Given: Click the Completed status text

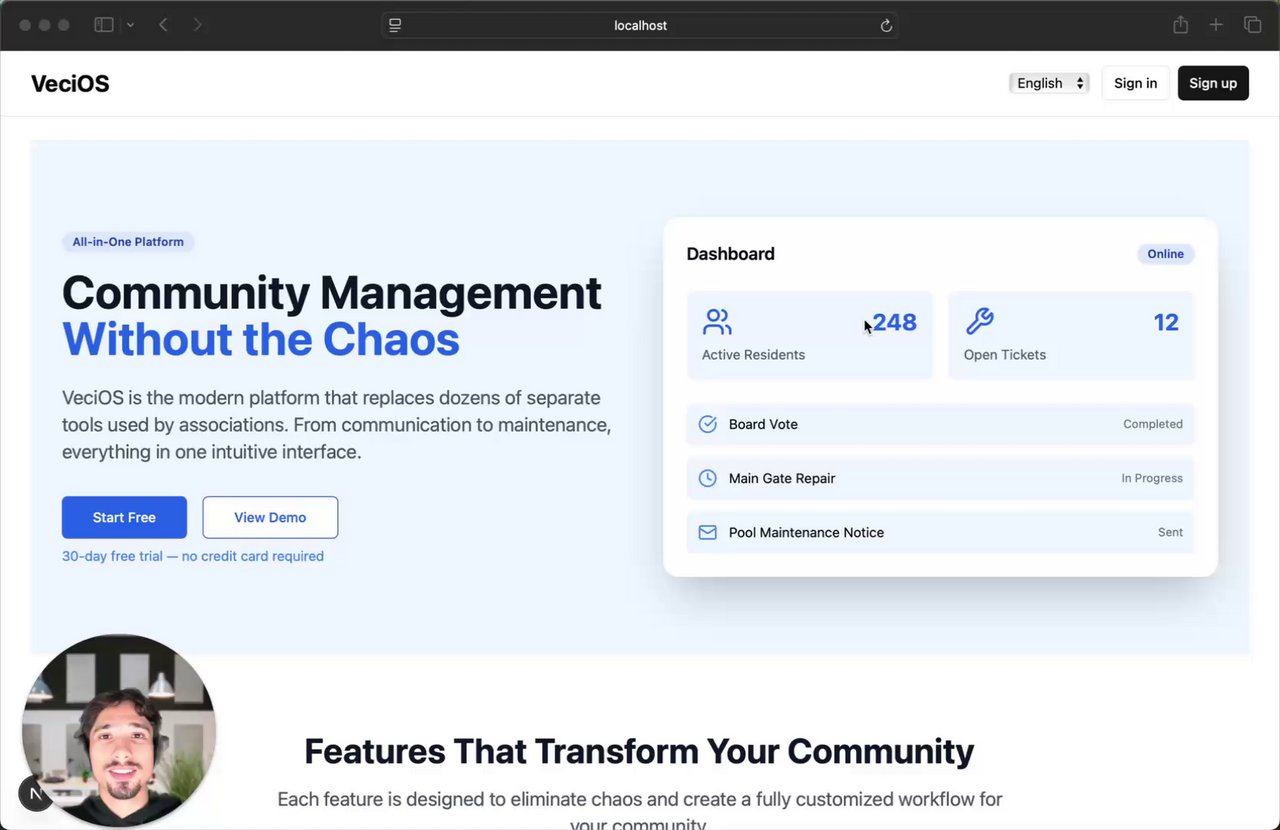Looking at the screenshot, I should (1153, 424).
